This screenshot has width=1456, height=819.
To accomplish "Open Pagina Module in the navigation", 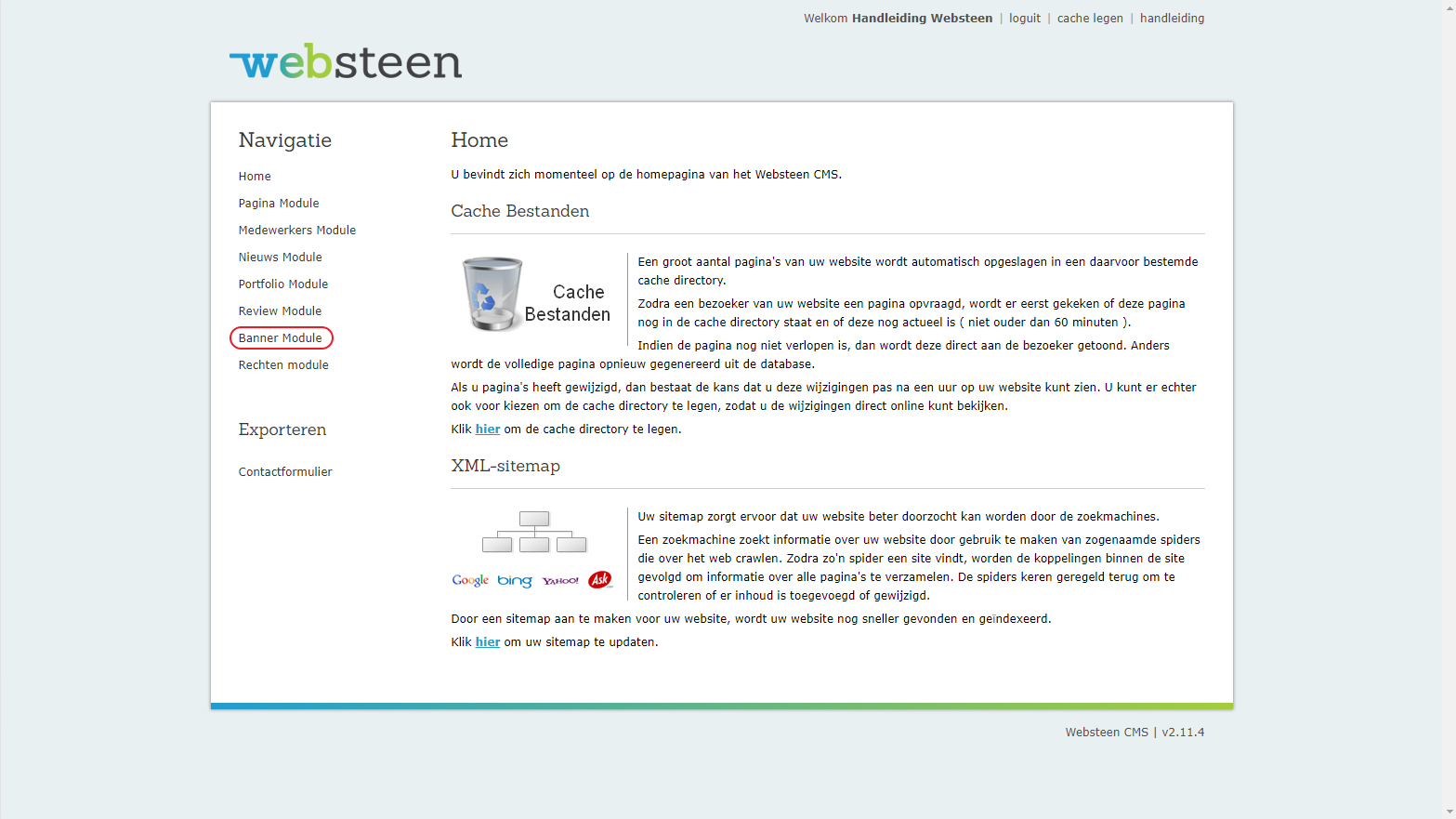I will click(x=279, y=204).
